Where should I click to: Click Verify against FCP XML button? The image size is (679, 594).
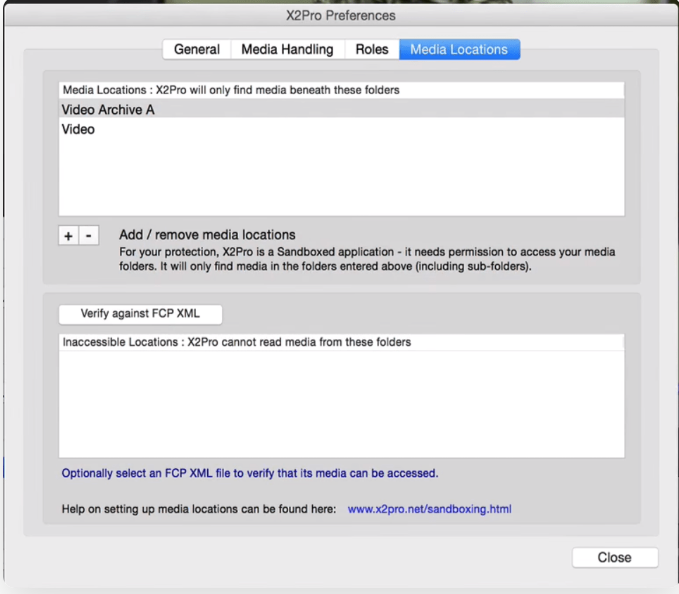[140, 314]
